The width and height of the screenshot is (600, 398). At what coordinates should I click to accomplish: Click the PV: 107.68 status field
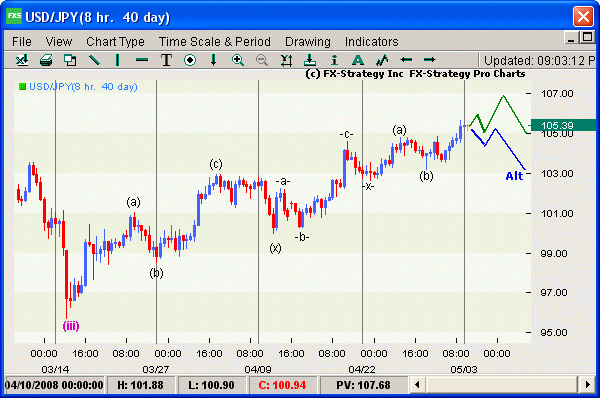pyautogui.click(x=363, y=385)
